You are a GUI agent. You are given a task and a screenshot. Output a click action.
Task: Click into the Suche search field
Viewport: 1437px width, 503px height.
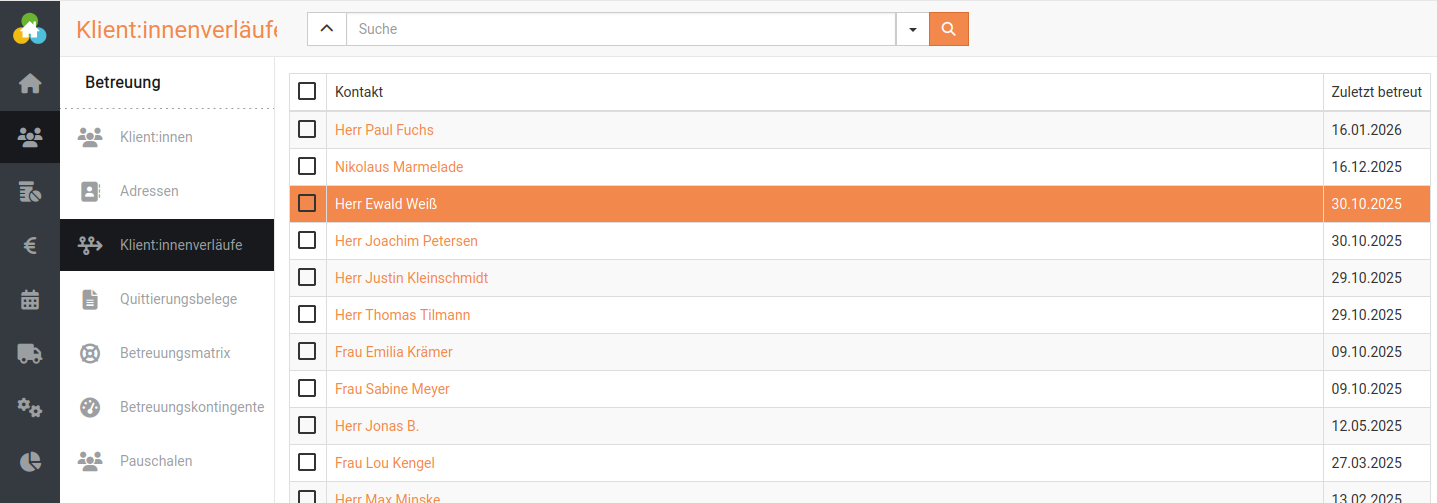click(x=620, y=29)
